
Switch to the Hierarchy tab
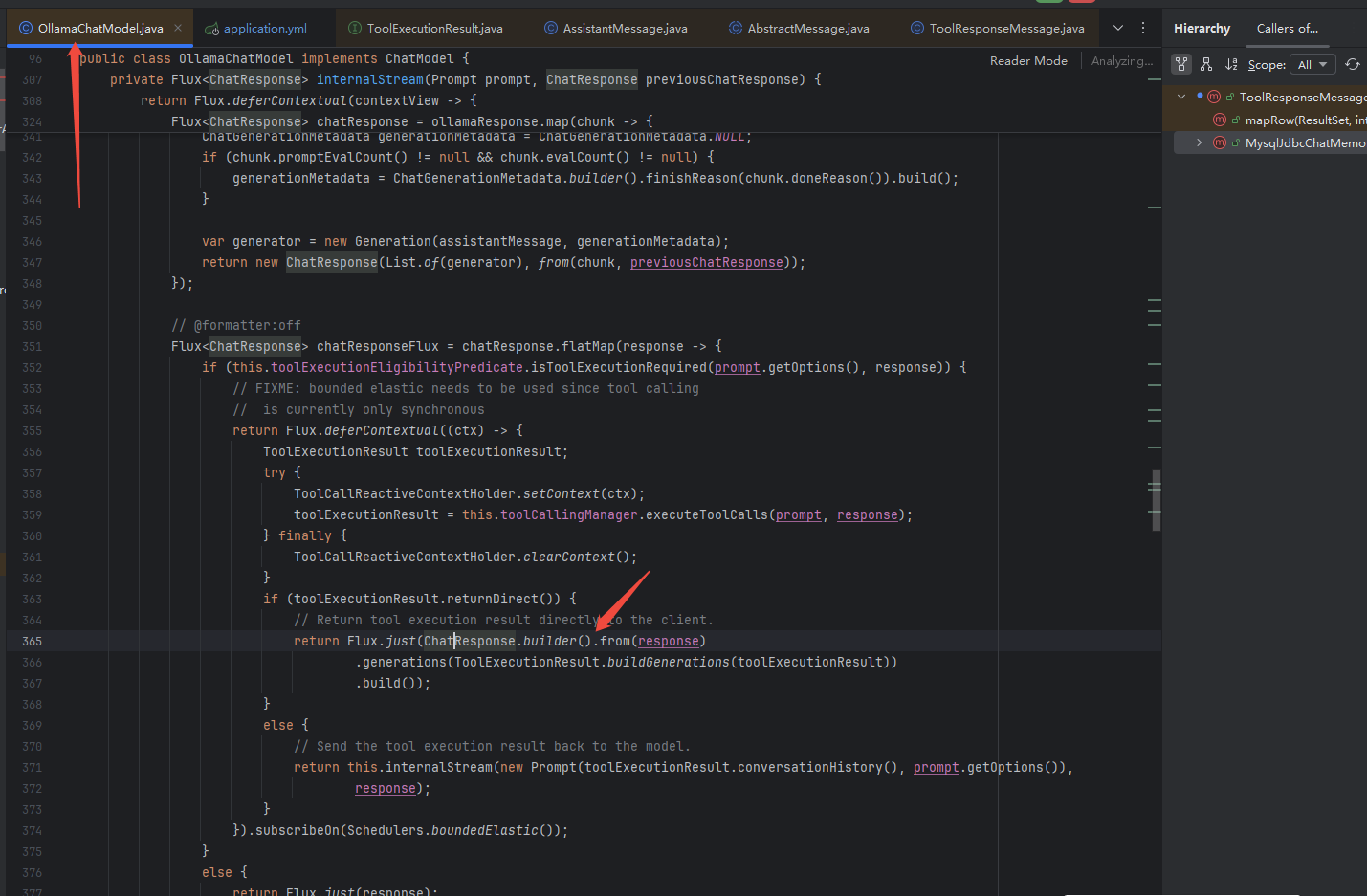pos(1202,29)
